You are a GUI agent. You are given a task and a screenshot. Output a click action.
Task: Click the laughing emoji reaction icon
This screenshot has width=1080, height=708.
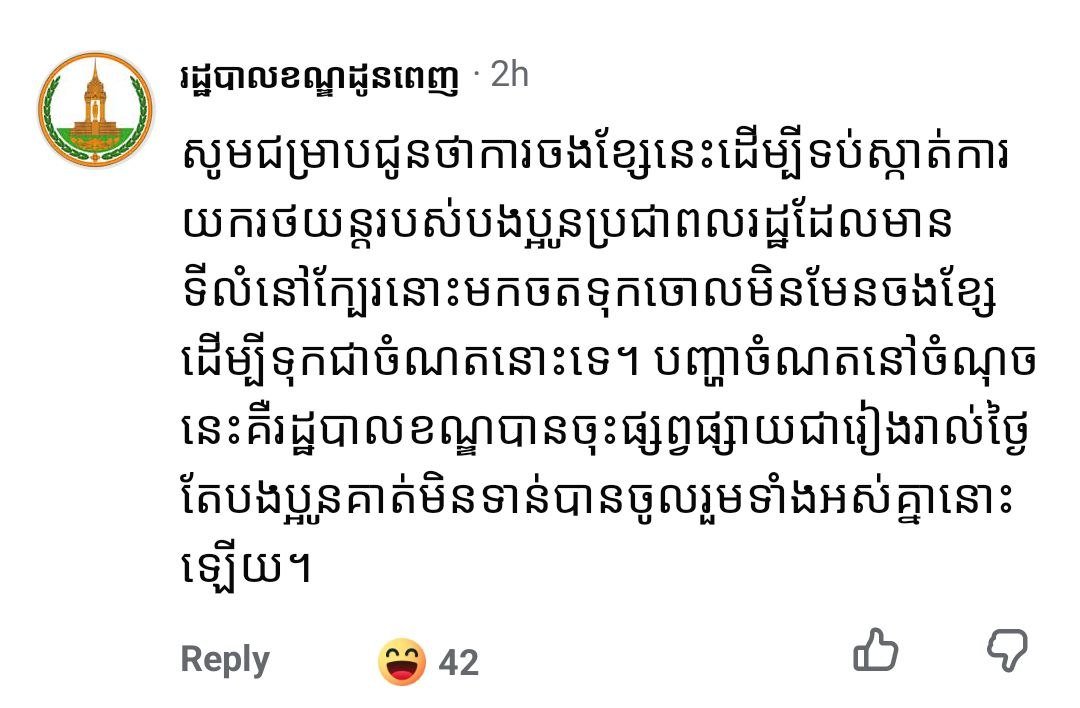pos(402,661)
